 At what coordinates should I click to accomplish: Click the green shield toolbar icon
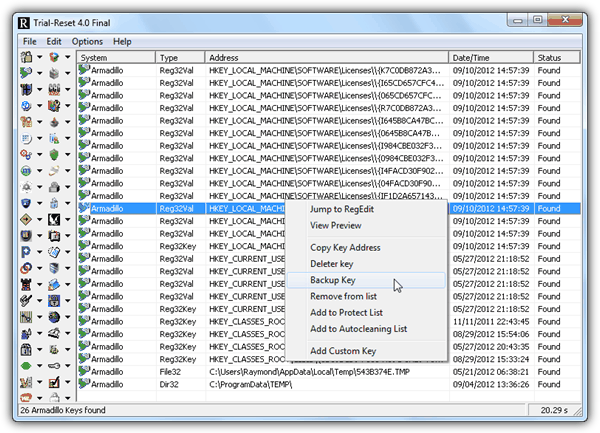coord(54,155)
